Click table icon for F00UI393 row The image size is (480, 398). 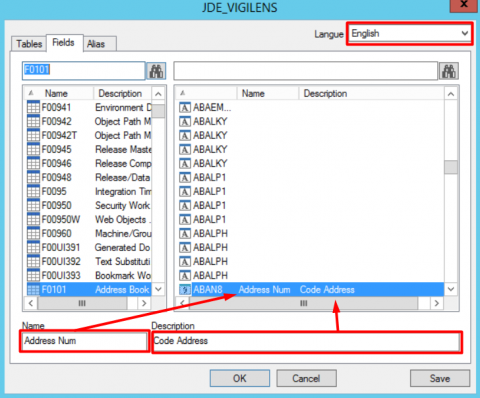[x=33, y=275]
